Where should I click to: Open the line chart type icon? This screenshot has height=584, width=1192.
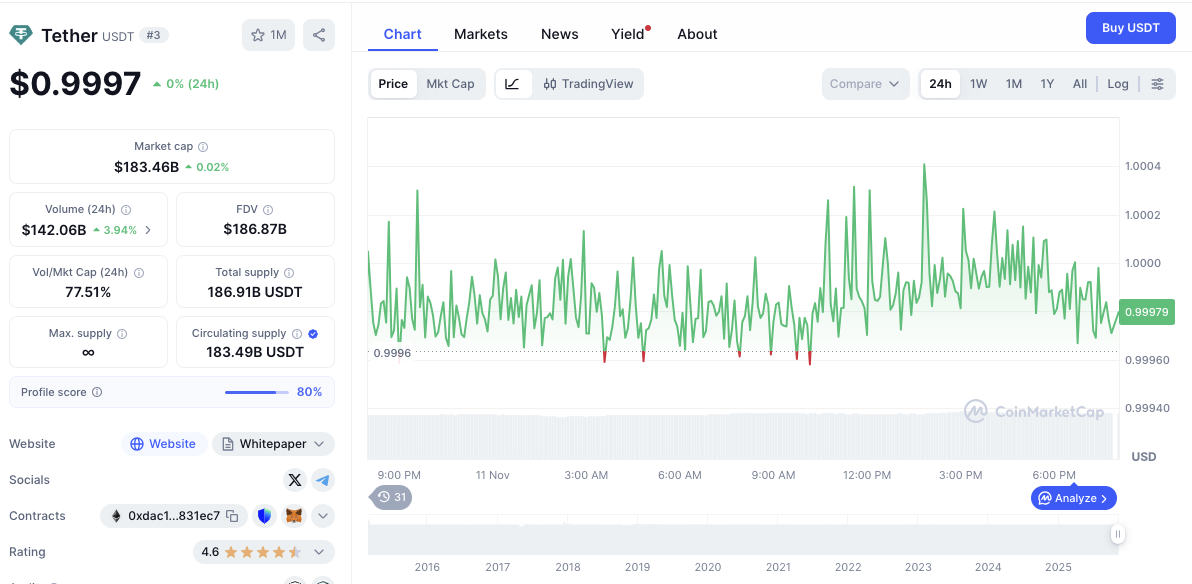(x=513, y=84)
